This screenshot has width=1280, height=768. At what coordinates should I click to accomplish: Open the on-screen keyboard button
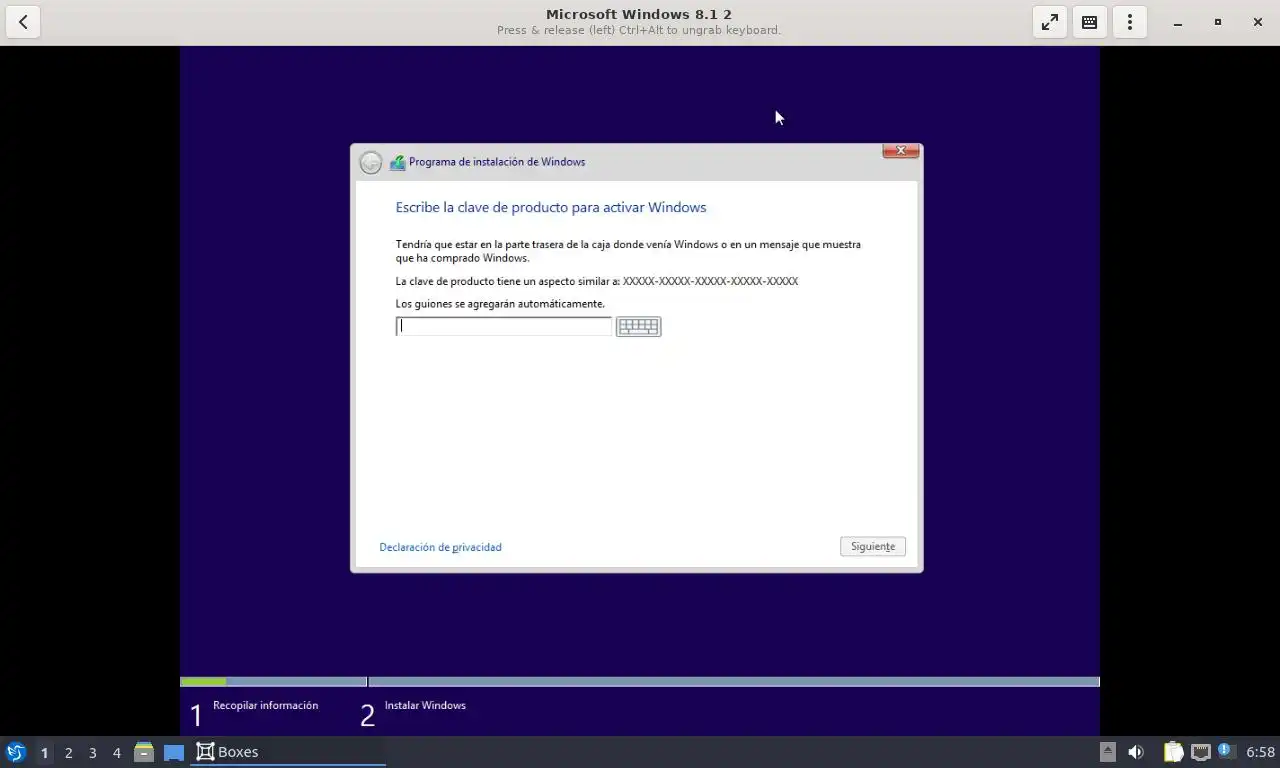(638, 326)
